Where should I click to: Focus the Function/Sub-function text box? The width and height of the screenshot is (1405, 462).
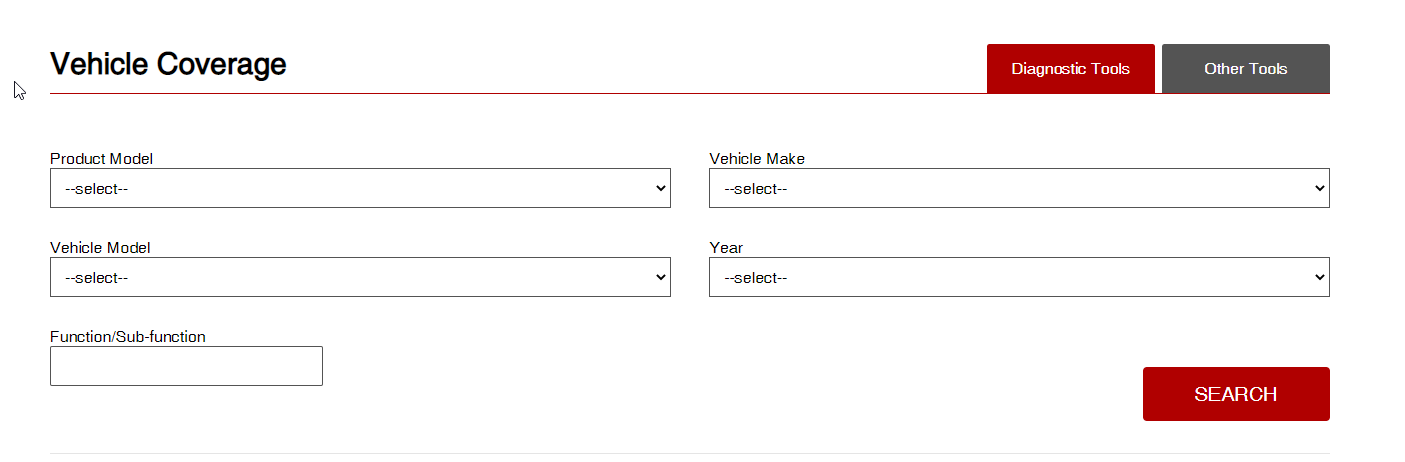[x=186, y=366]
